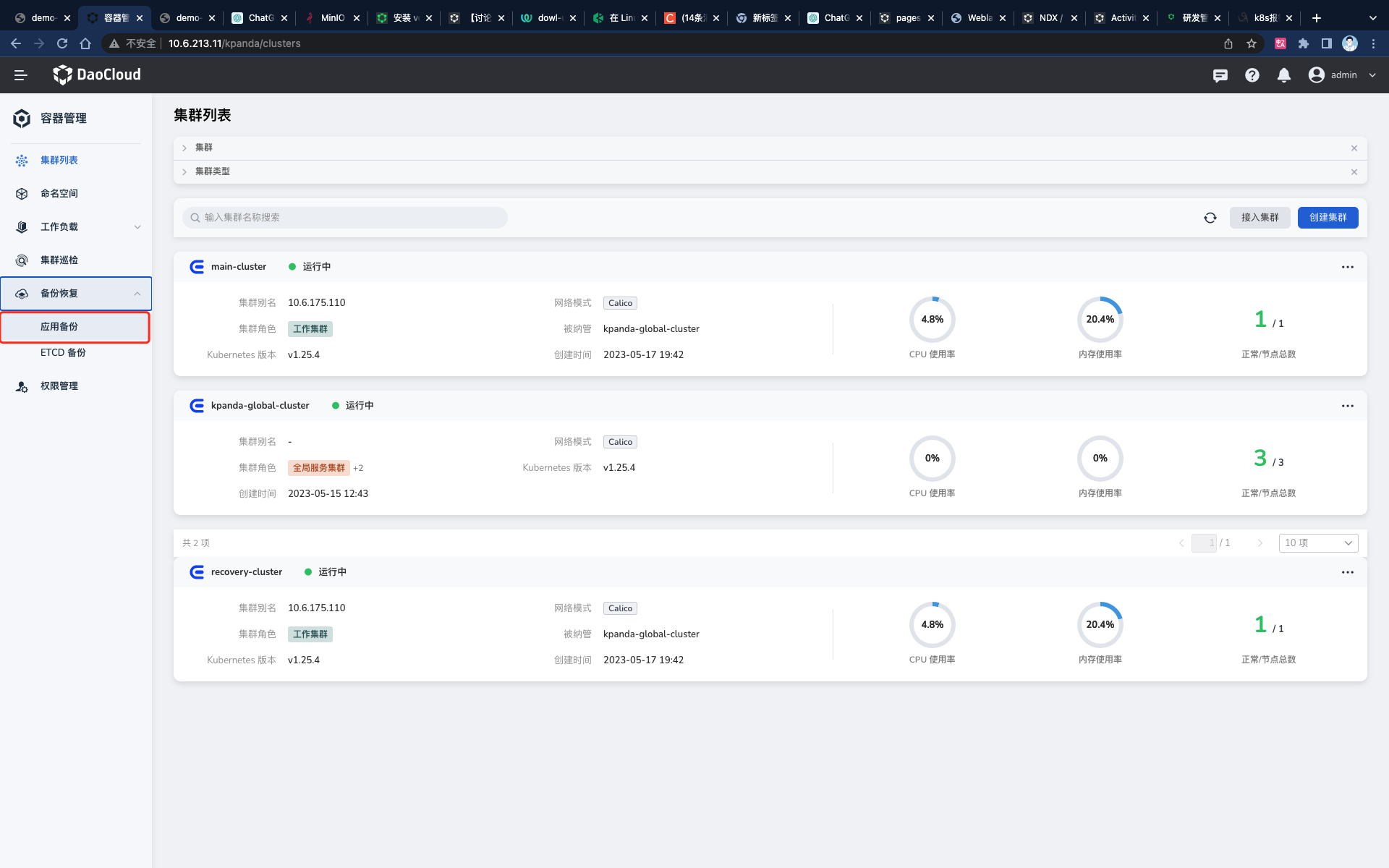Select ETCD 备份 submenu item

[x=63, y=353]
